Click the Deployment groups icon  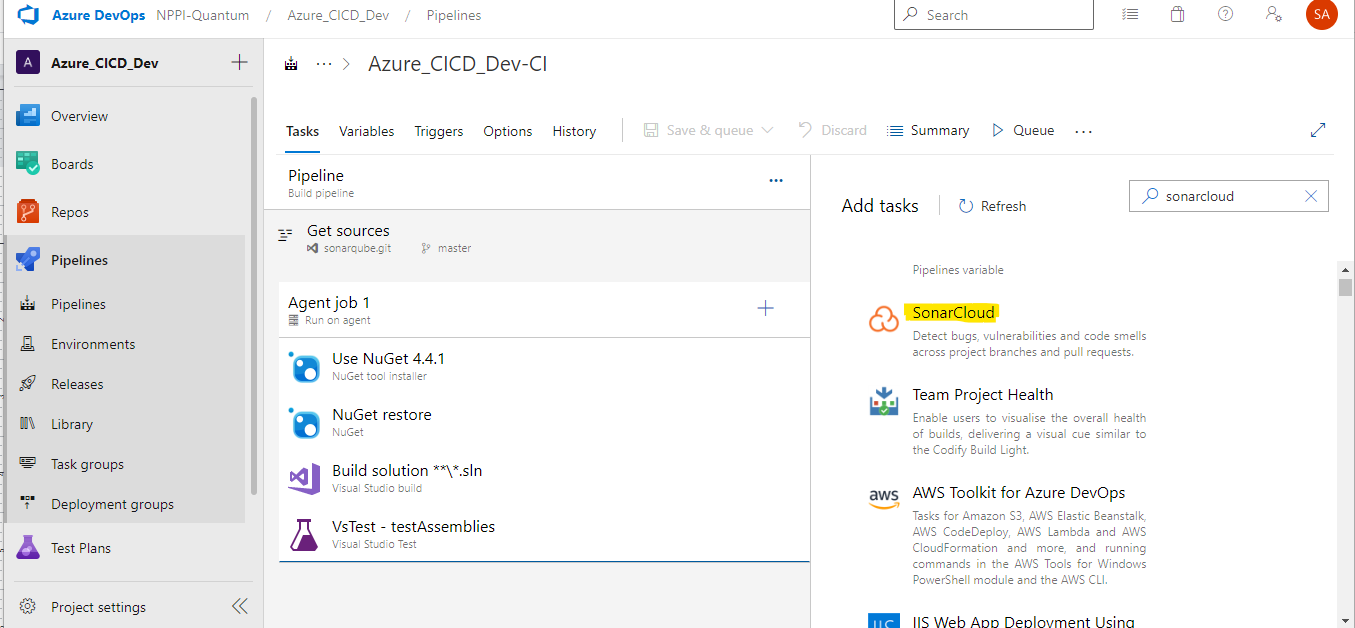click(28, 504)
